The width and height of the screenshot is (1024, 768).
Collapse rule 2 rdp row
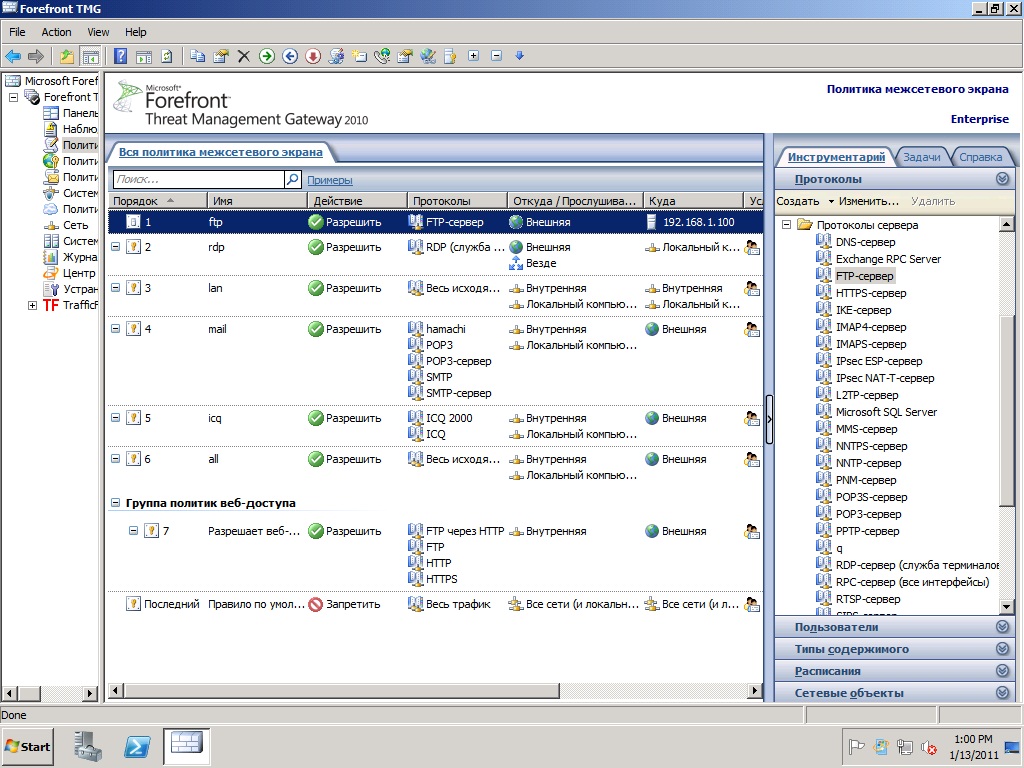click(x=116, y=247)
